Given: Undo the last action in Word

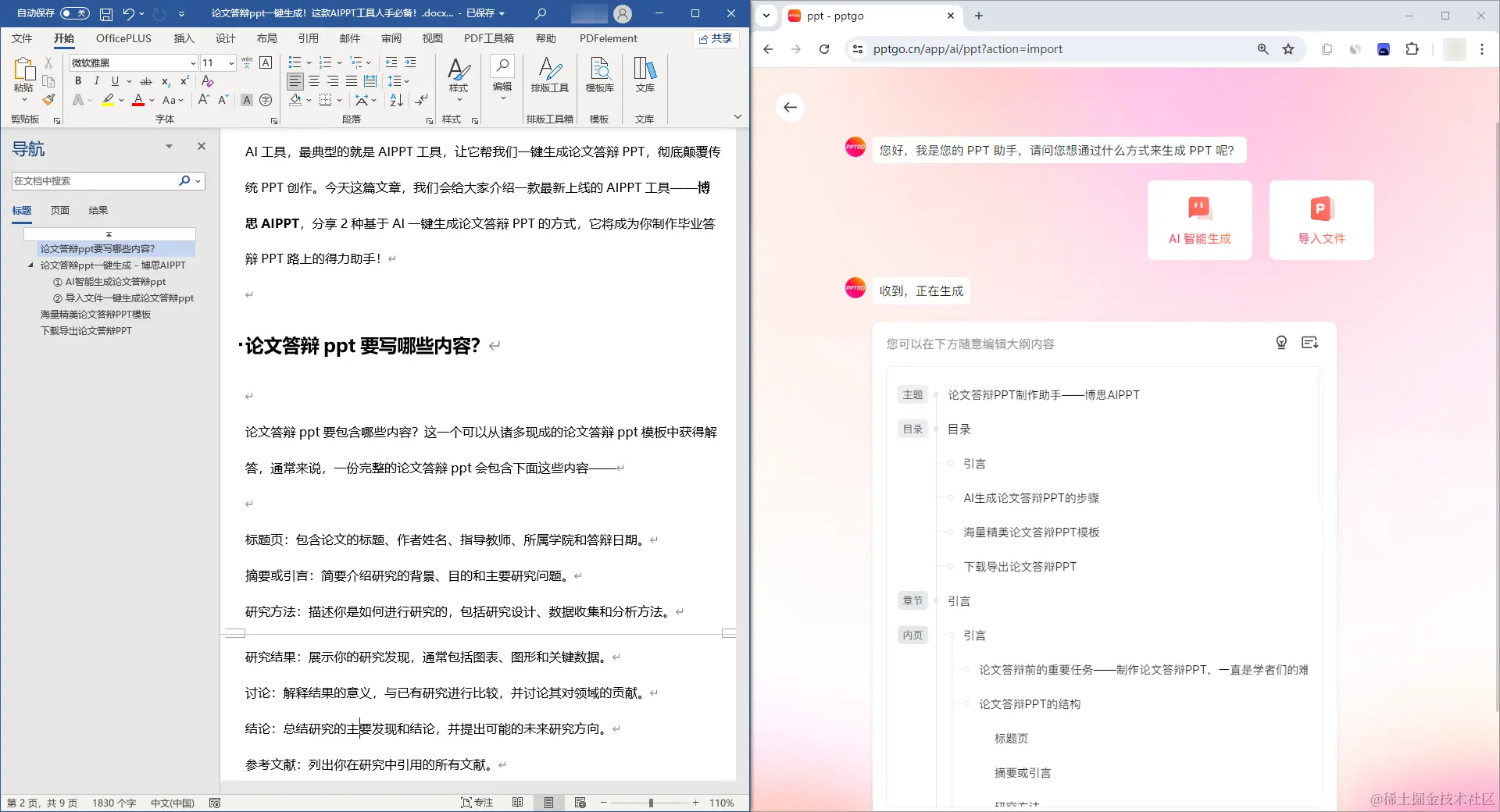Looking at the screenshot, I should click(128, 13).
